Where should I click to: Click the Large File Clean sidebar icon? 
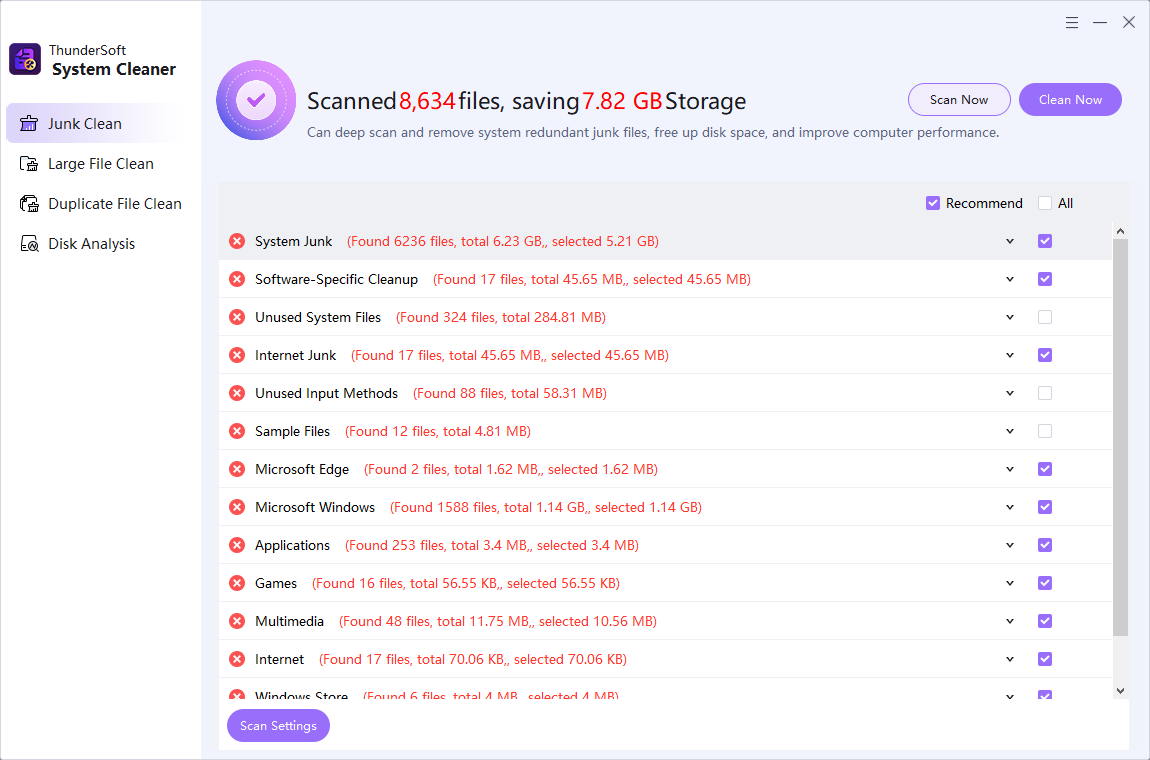pyautogui.click(x=29, y=164)
